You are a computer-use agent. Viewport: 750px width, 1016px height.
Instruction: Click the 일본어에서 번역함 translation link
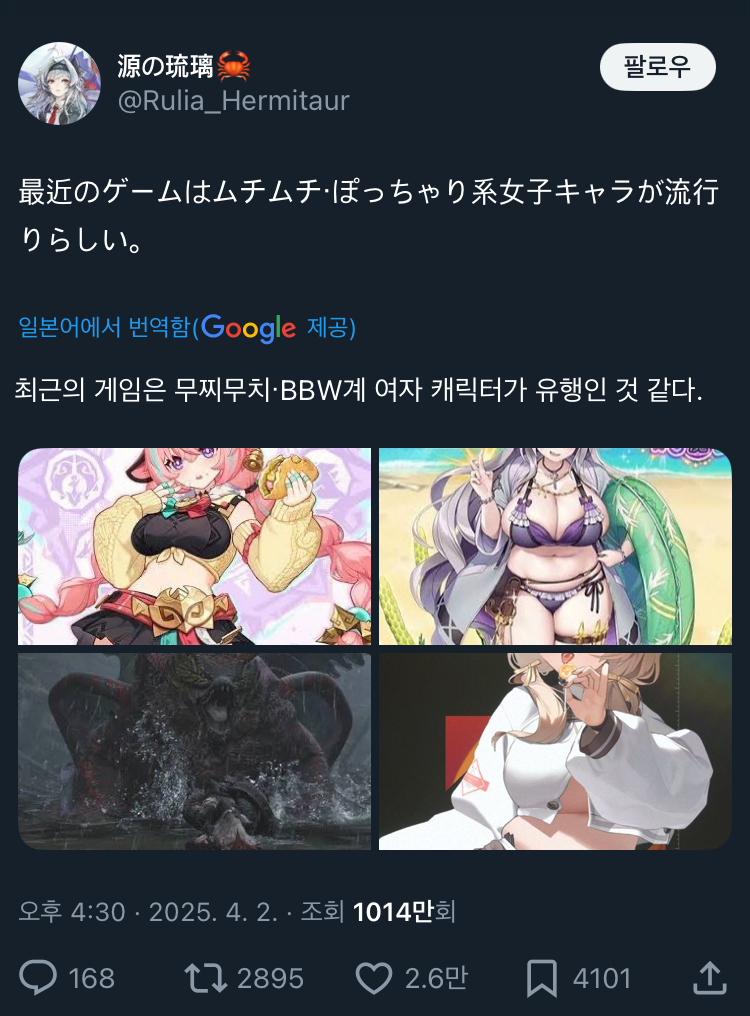(104, 327)
